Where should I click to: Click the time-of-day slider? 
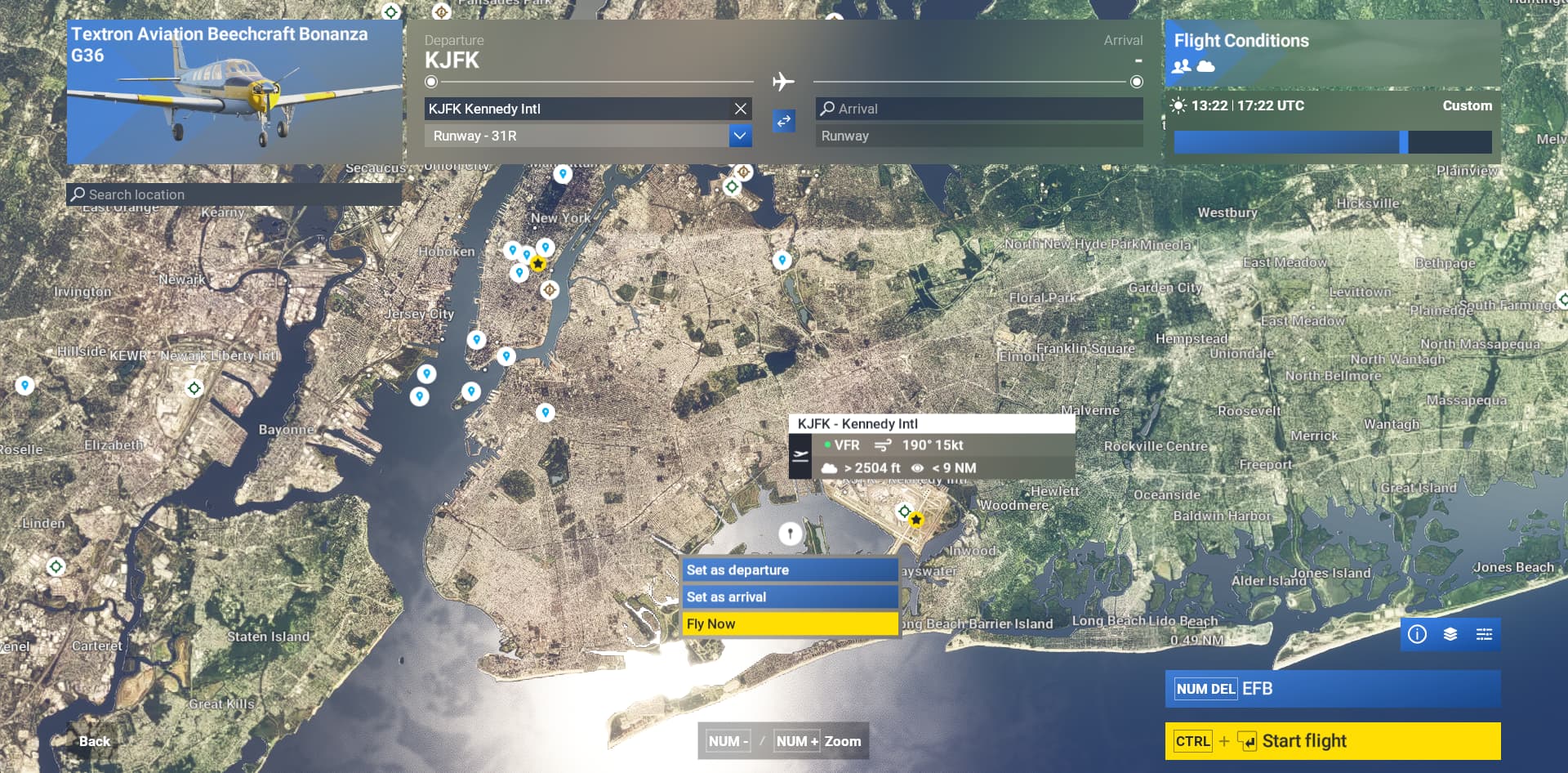point(1333,142)
